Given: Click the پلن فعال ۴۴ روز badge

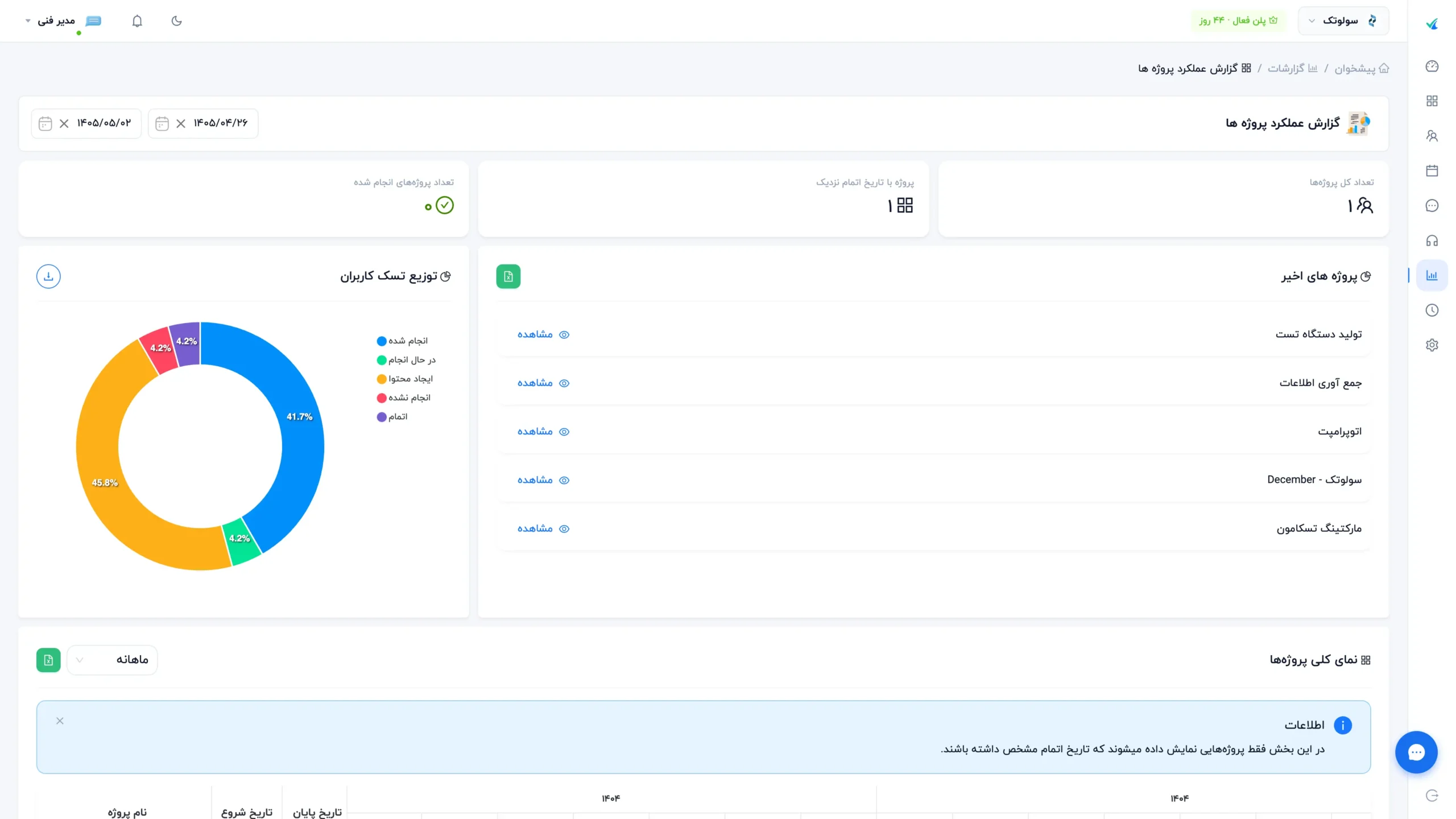Looking at the screenshot, I should coord(1238,20).
